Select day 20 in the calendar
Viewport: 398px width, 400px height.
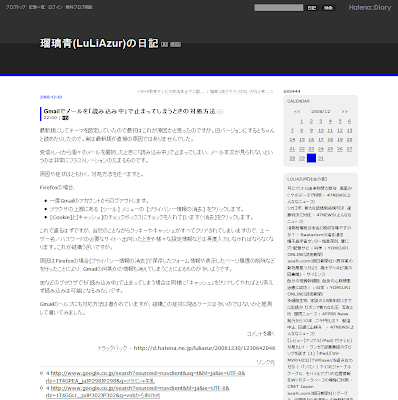(x=349, y=140)
